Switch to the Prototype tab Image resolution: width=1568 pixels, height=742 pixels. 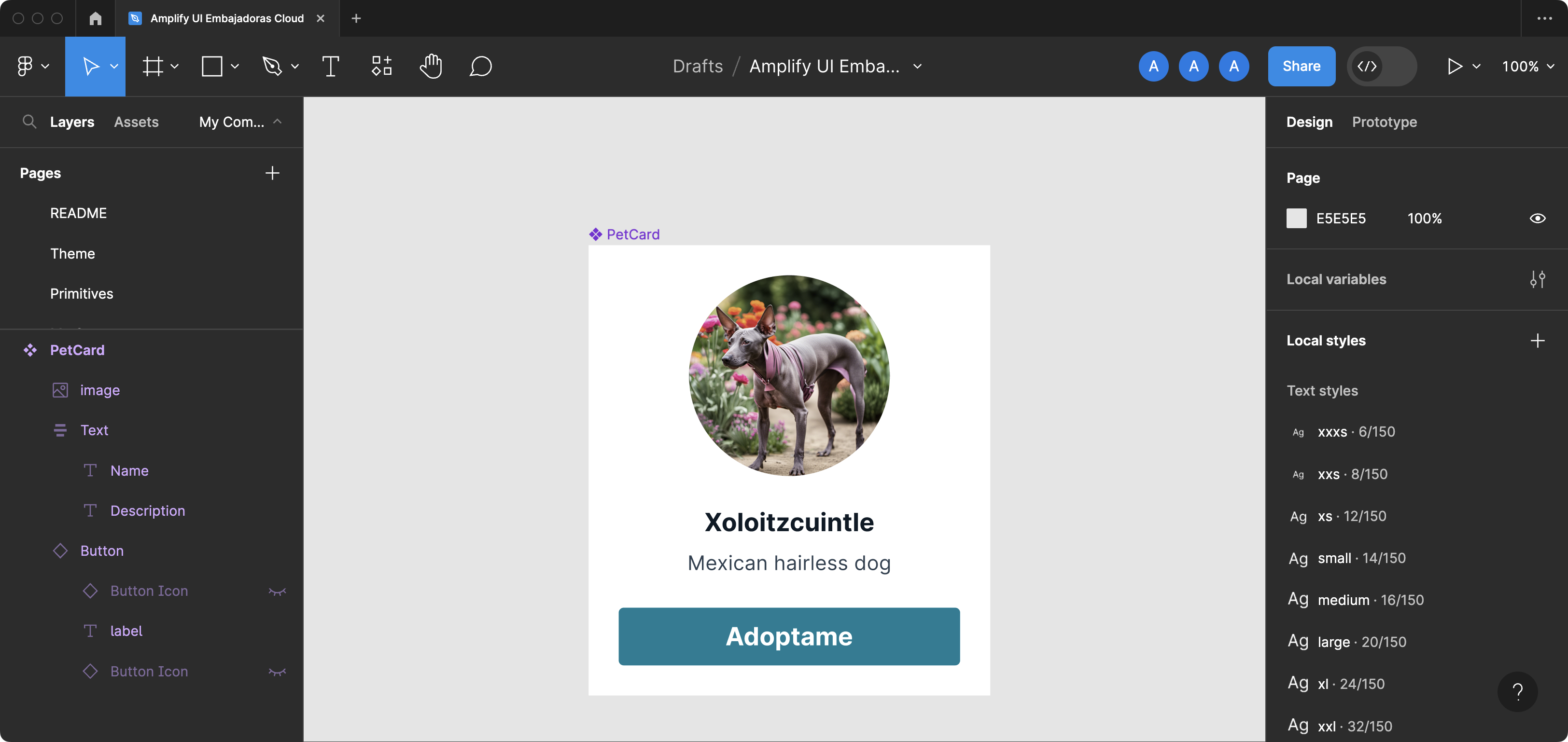coord(1384,122)
